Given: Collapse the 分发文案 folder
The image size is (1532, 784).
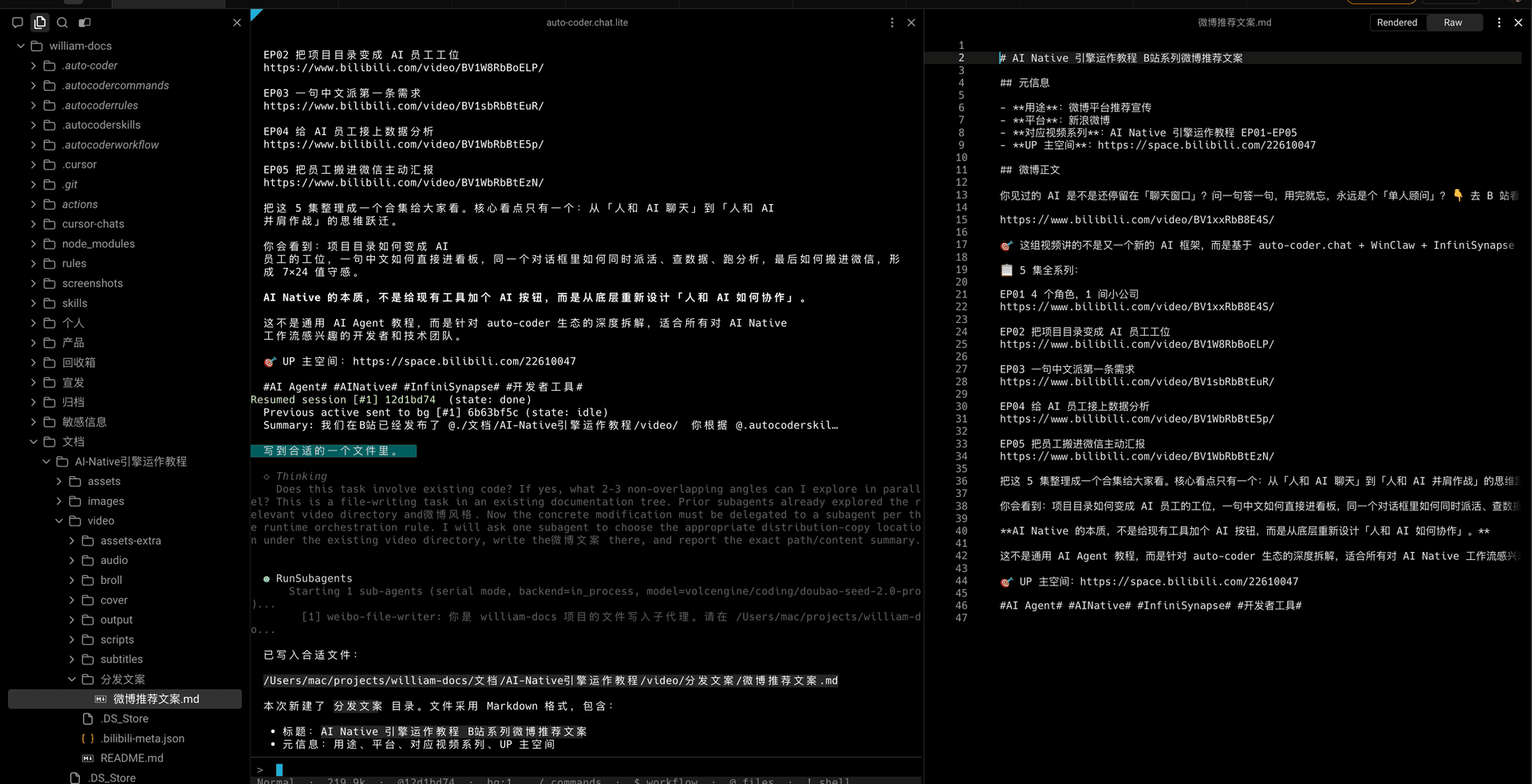Looking at the screenshot, I should (72, 679).
